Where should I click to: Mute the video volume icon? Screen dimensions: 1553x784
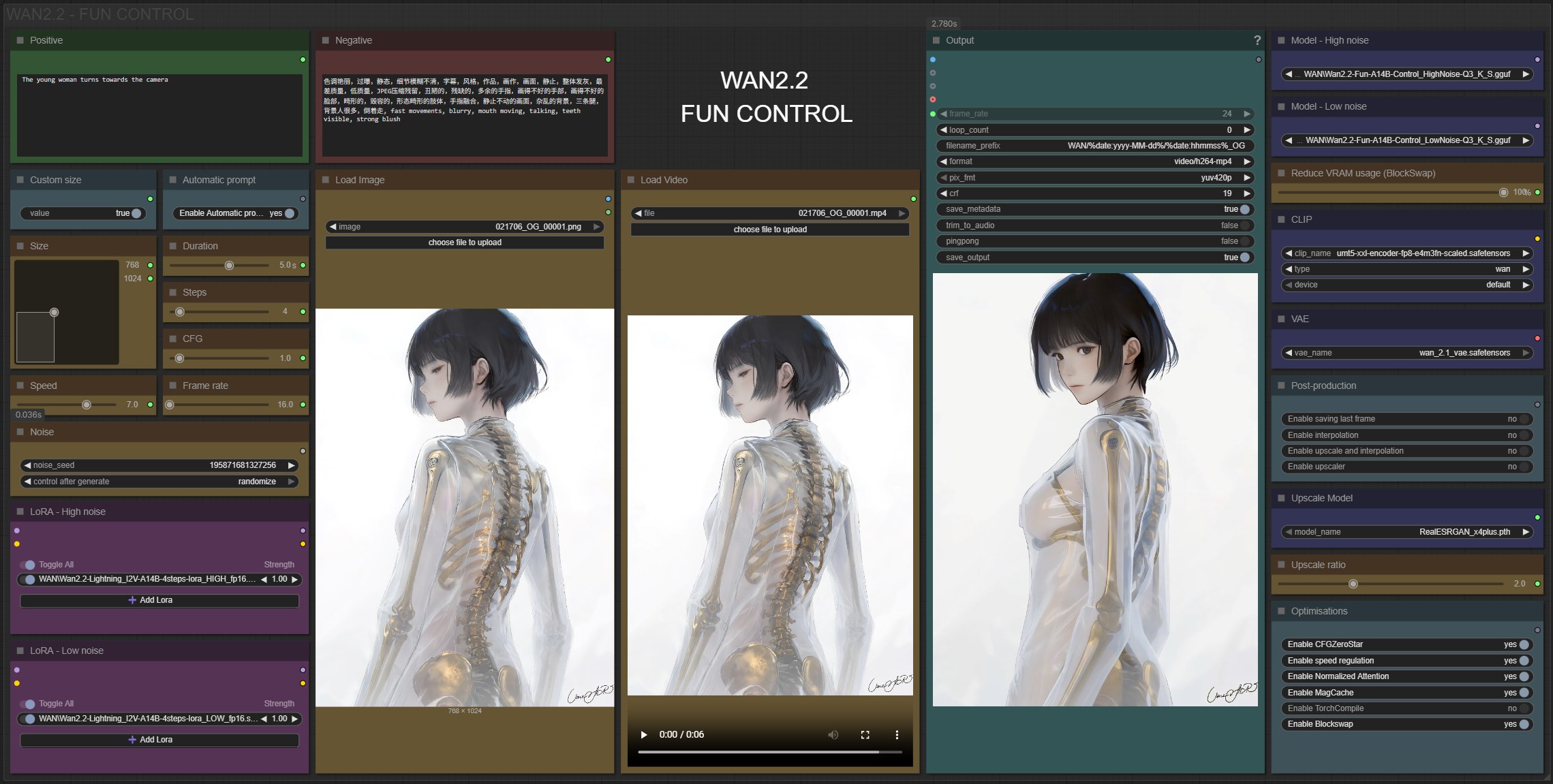coord(833,734)
